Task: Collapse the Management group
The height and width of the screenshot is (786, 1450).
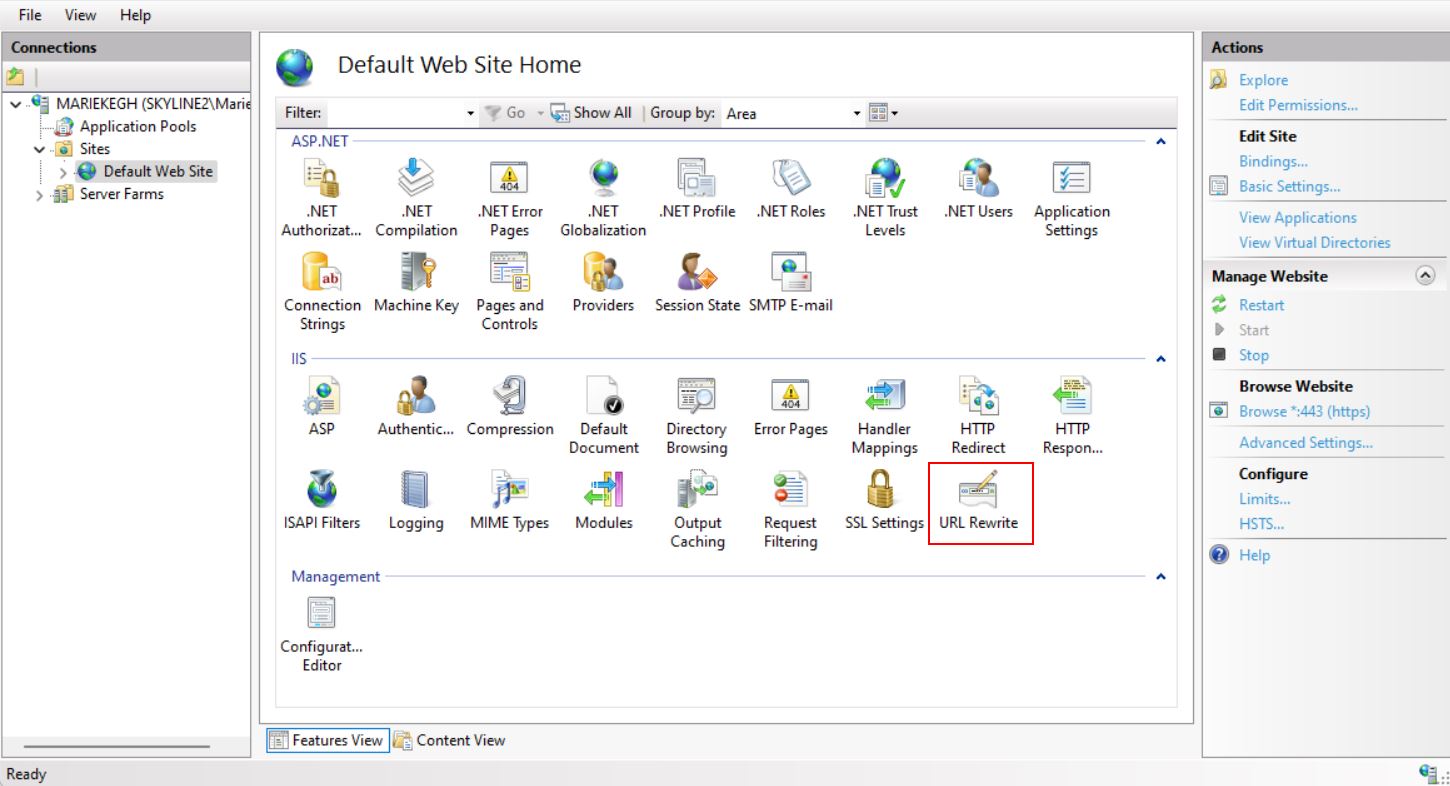Action: click(1160, 577)
